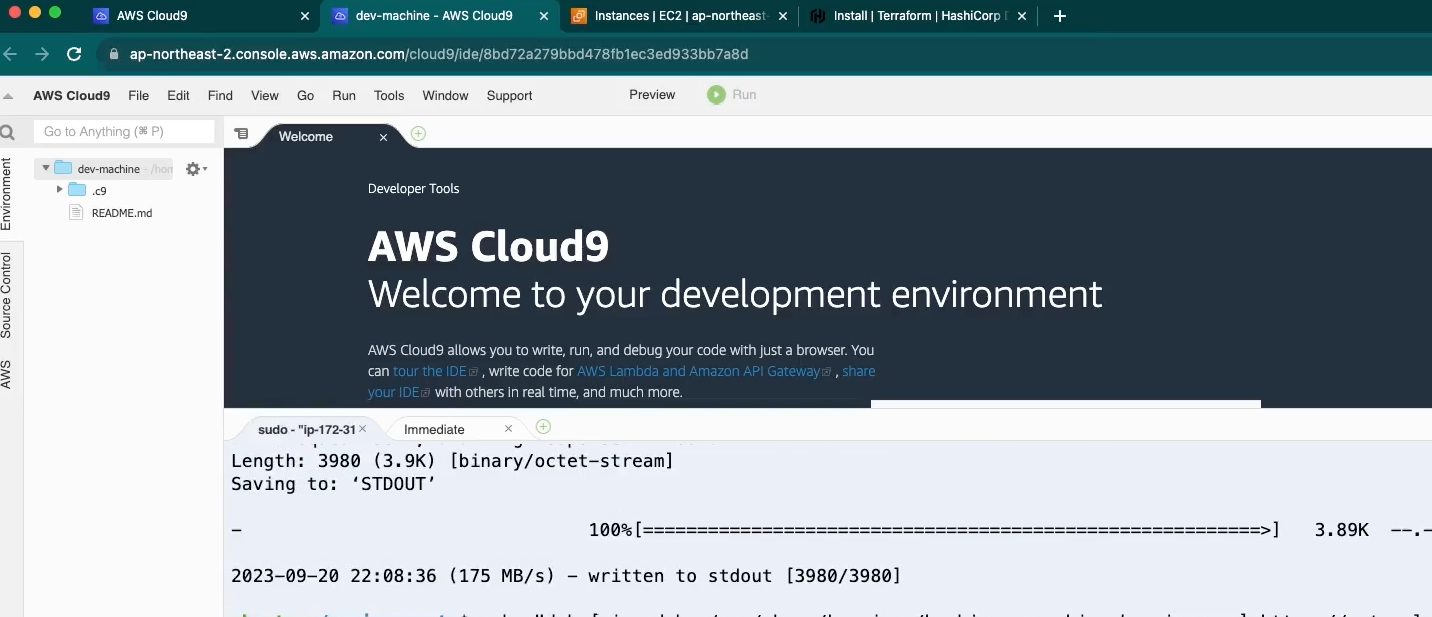Image resolution: width=1432 pixels, height=617 pixels.
Task: Close the sudo terminal tab
Action: click(x=363, y=429)
